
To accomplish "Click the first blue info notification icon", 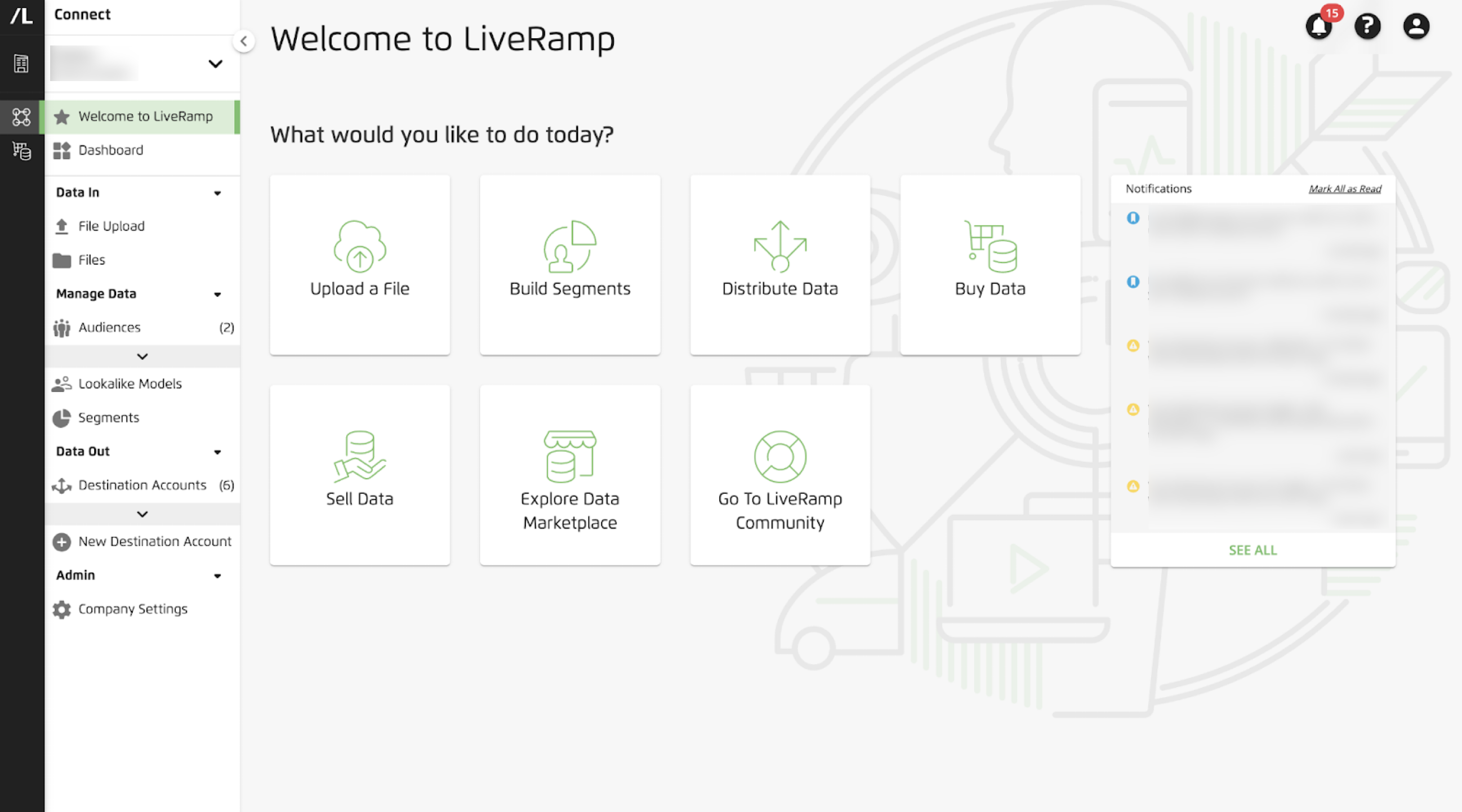I will tap(1133, 218).
